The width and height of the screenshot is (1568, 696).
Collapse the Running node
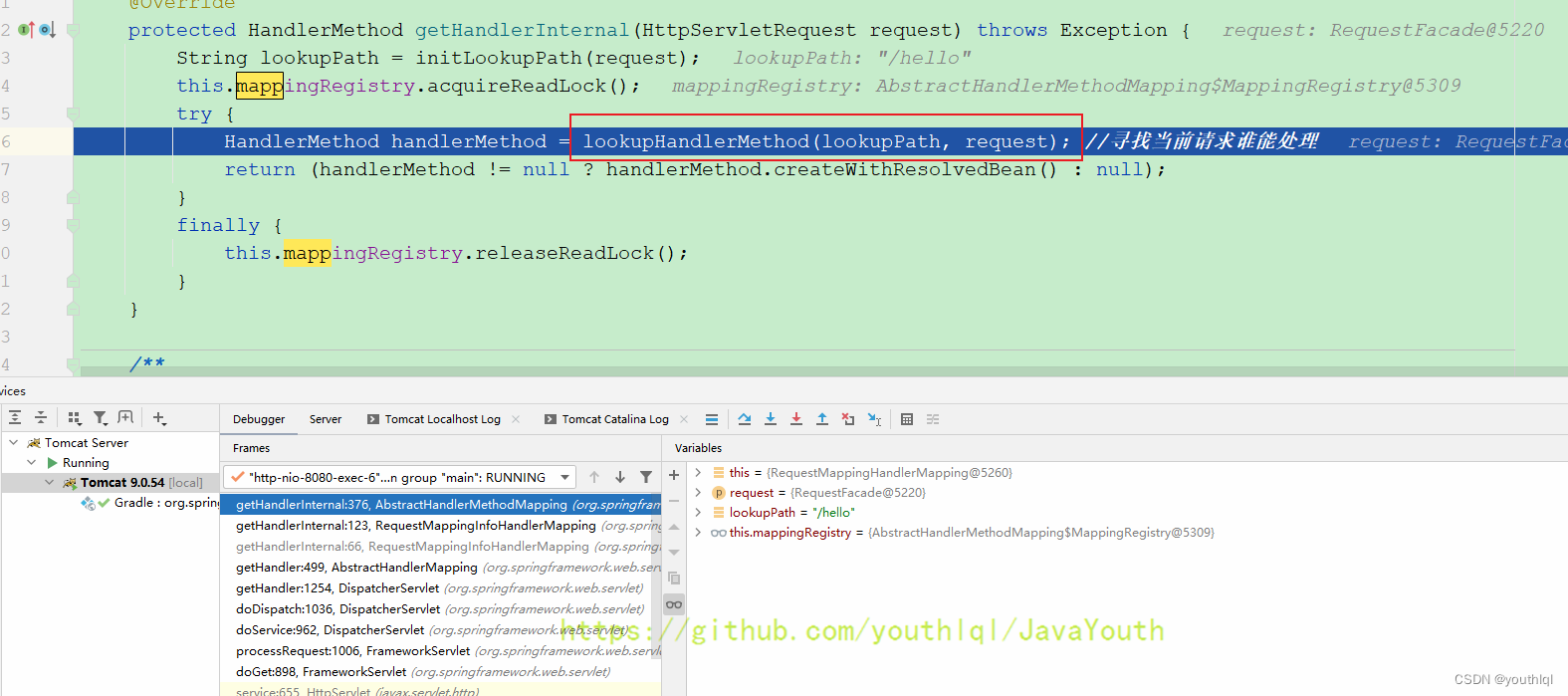click(32, 462)
